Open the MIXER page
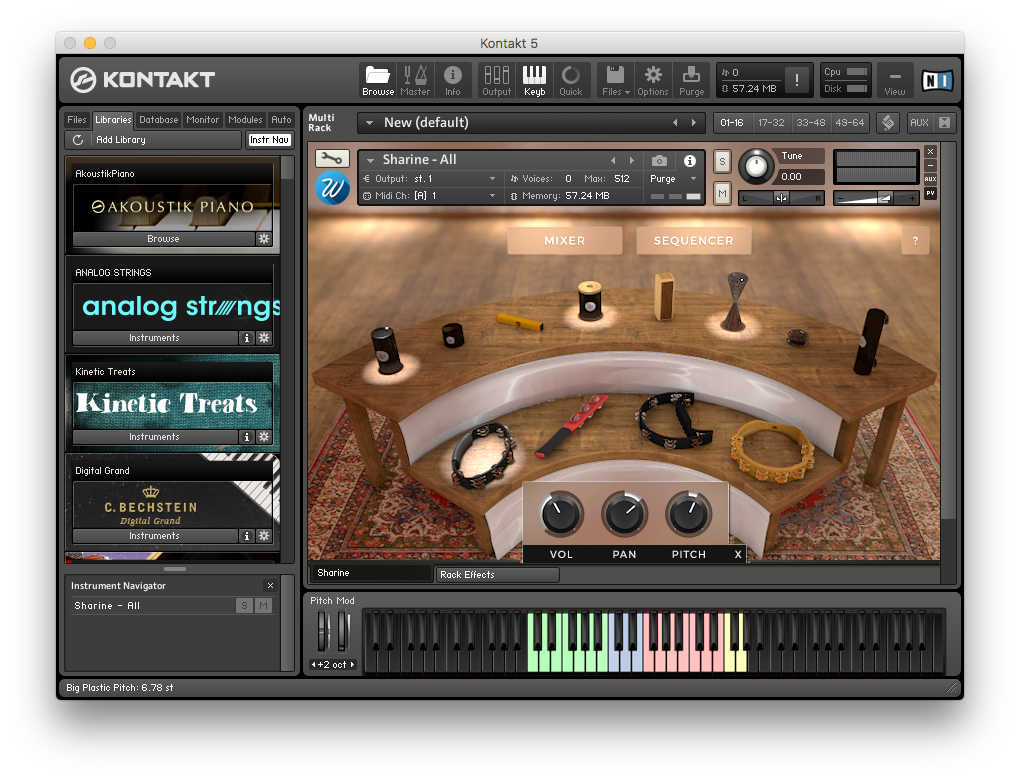1020x780 pixels. 565,241
